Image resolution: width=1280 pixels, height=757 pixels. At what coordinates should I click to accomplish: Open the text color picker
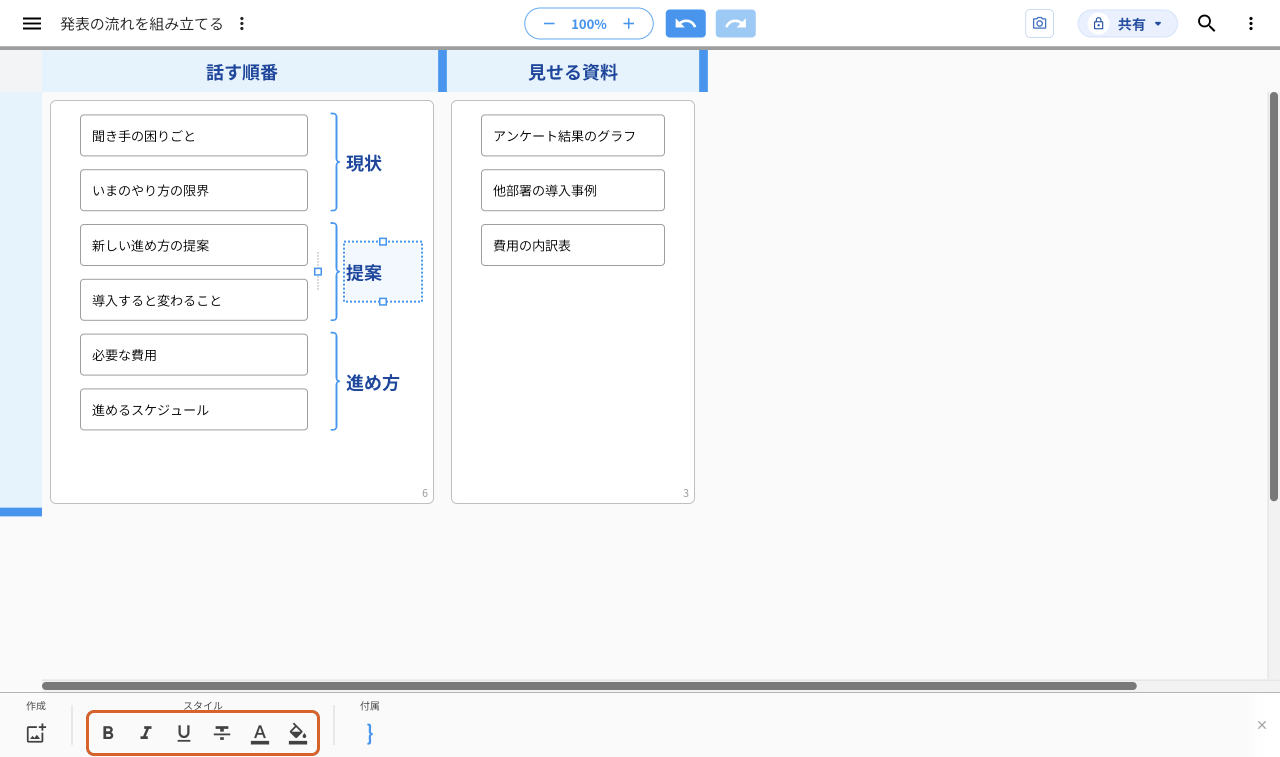click(x=260, y=734)
